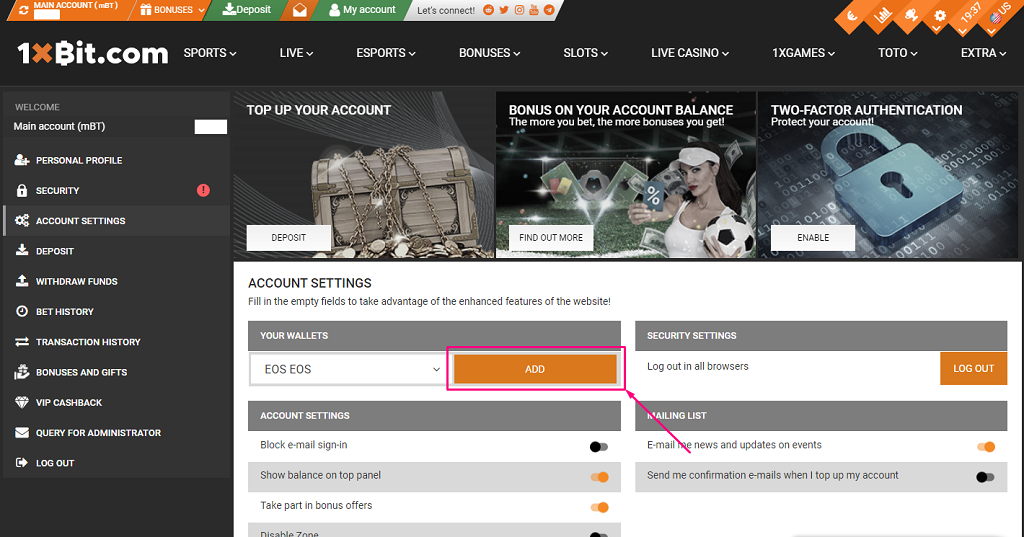Click the DEPOSIT button on the top-up banner
This screenshot has height=537, width=1024.
tap(289, 238)
